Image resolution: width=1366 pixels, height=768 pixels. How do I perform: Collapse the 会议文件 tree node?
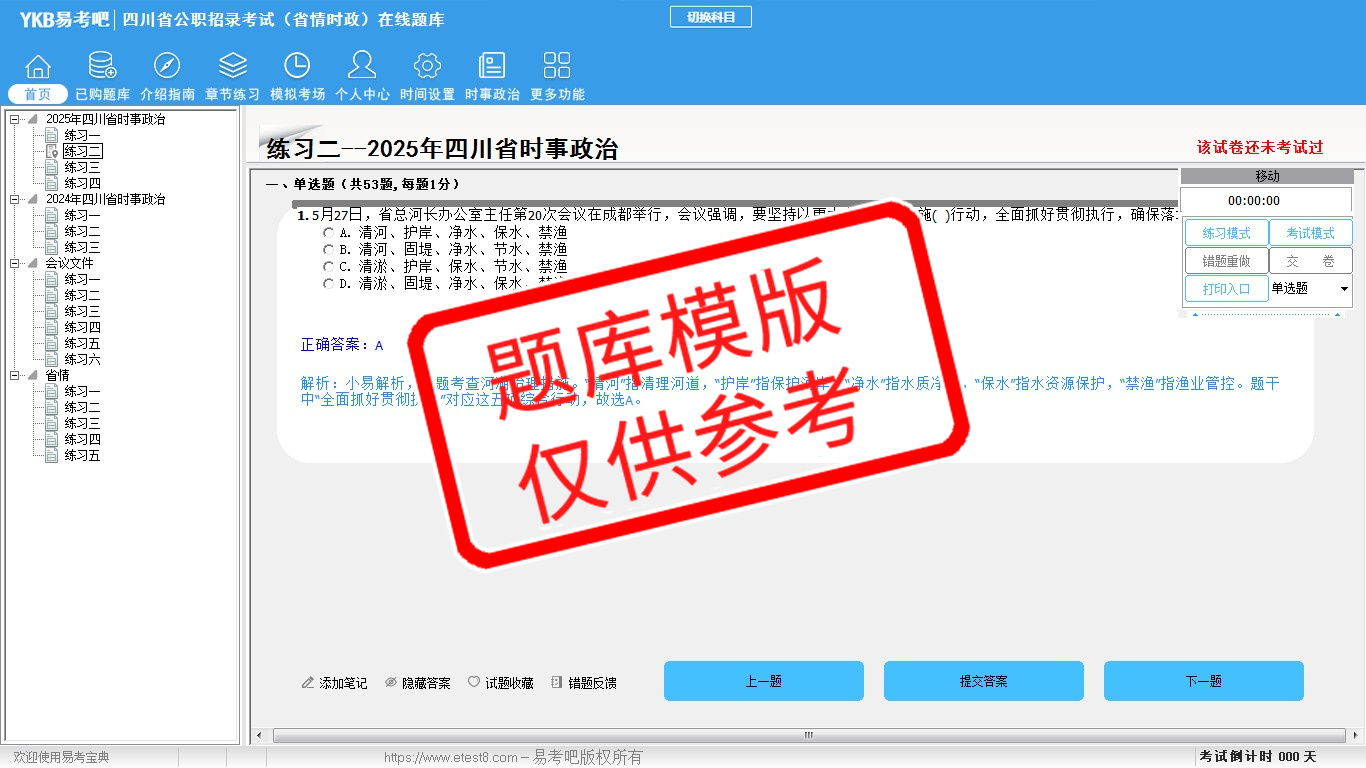(15, 264)
